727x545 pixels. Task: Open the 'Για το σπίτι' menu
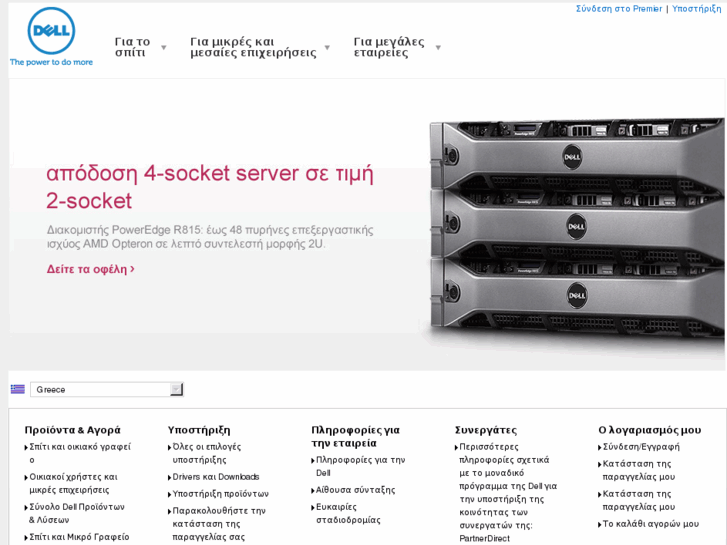click(x=133, y=47)
